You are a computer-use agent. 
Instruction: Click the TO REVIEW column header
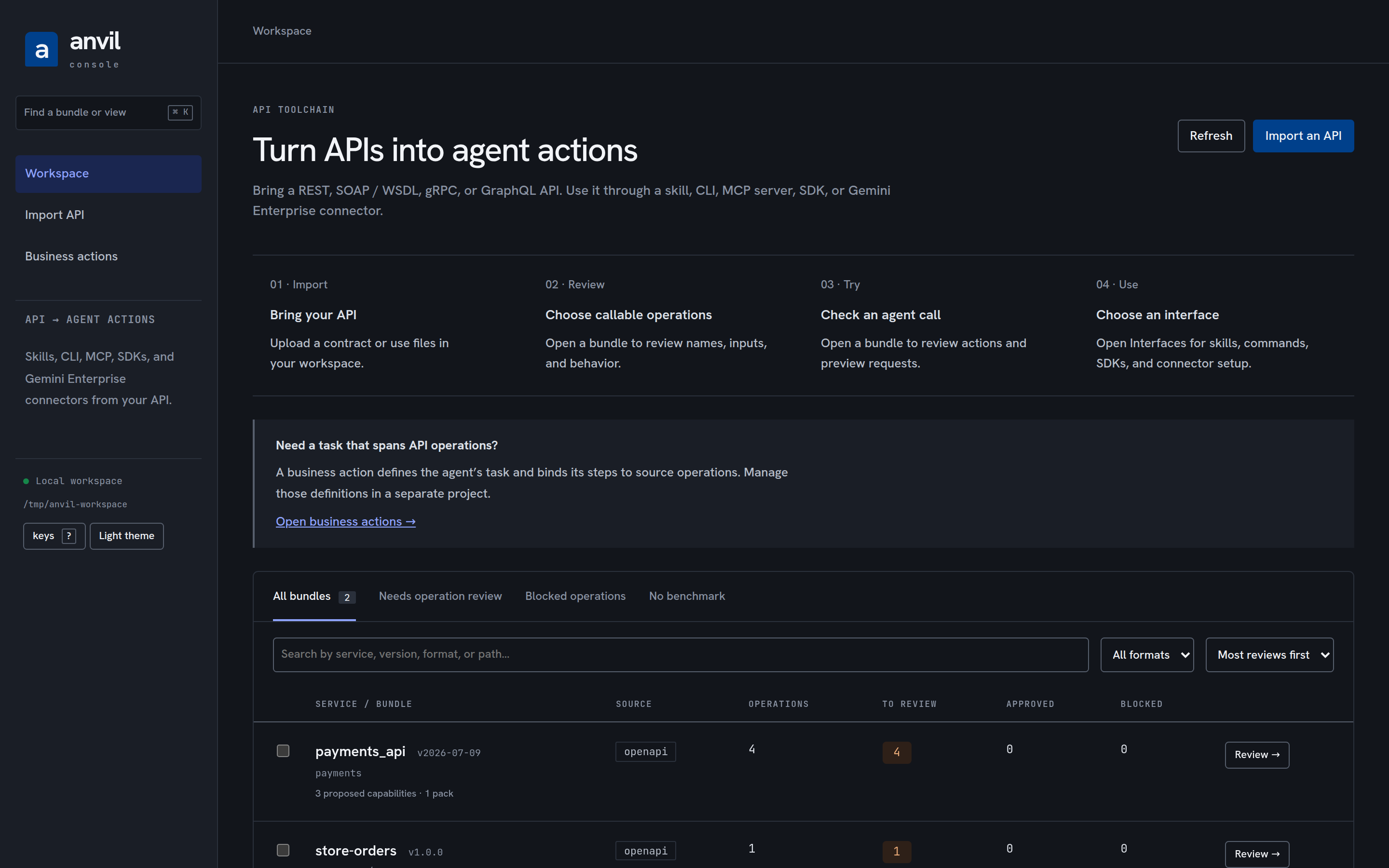pyautogui.click(x=909, y=704)
